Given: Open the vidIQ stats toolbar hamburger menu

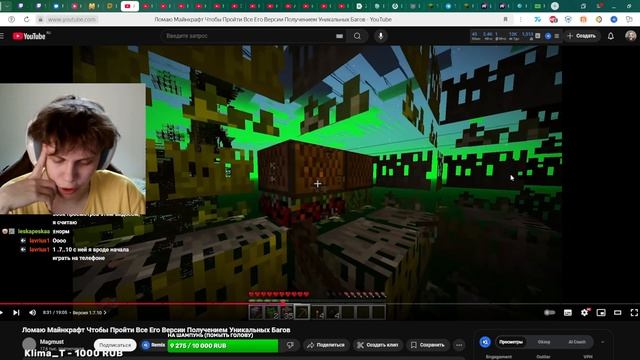Looking at the screenshot, I should click(557, 36).
